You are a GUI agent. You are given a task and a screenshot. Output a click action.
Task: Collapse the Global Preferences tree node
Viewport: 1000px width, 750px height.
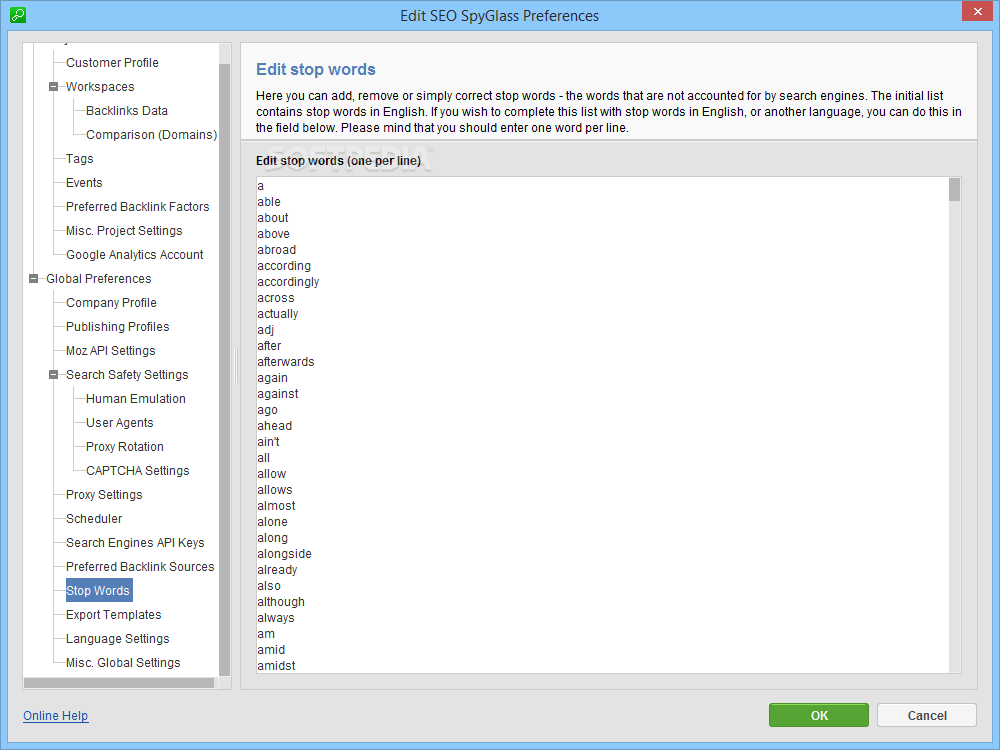click(x=34, y=279)
